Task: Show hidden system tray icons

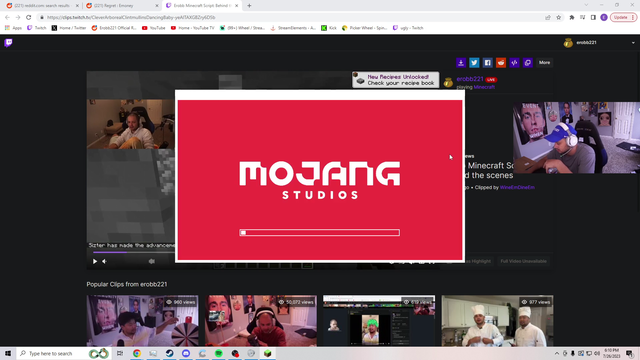Action: coord(557,353)
